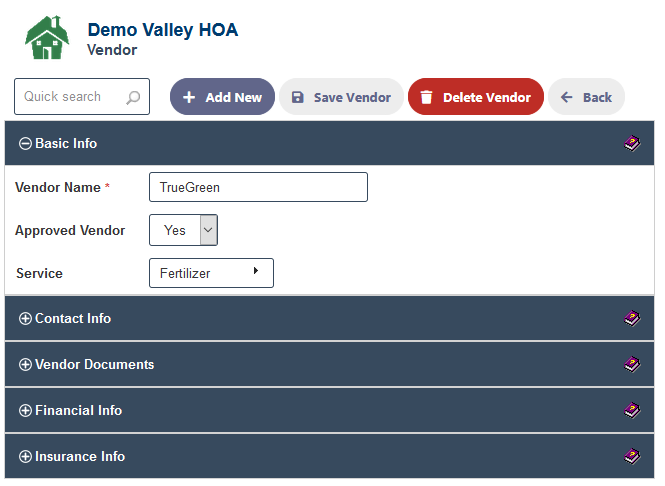The height and width of the screenshot is (486, 665).
Task: Open the Vendor Documents help book icon
Action: [x=632, y=364]
